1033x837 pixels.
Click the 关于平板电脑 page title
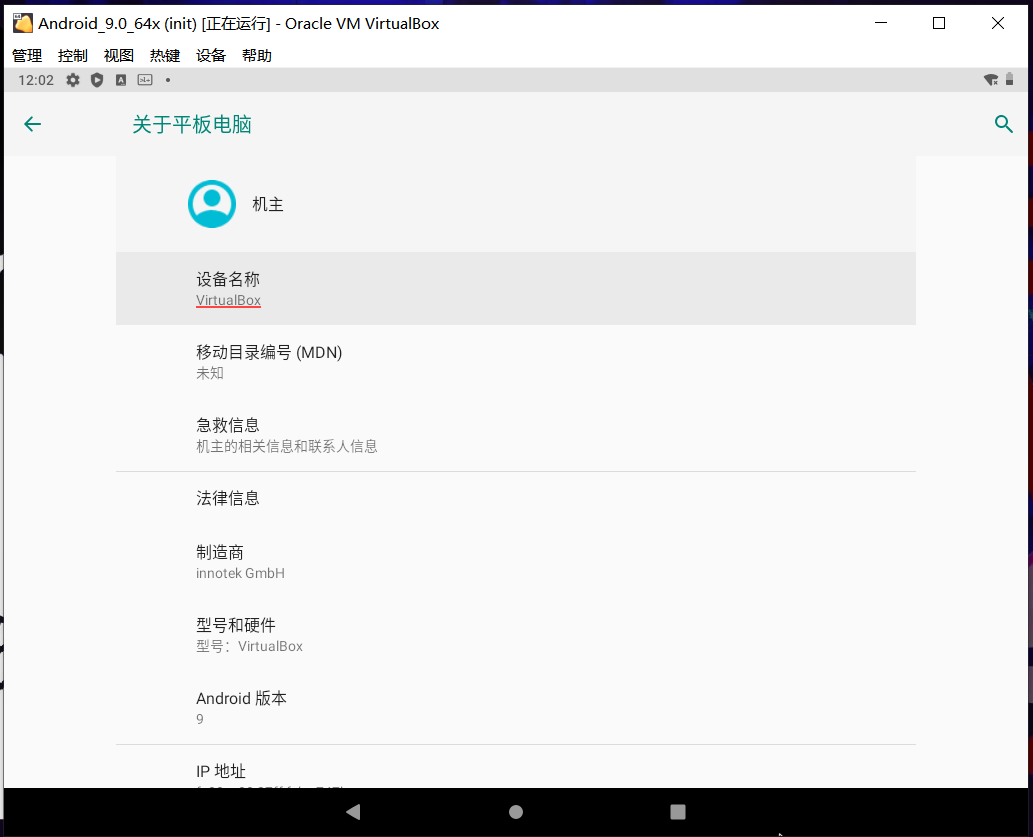[192, 124]
